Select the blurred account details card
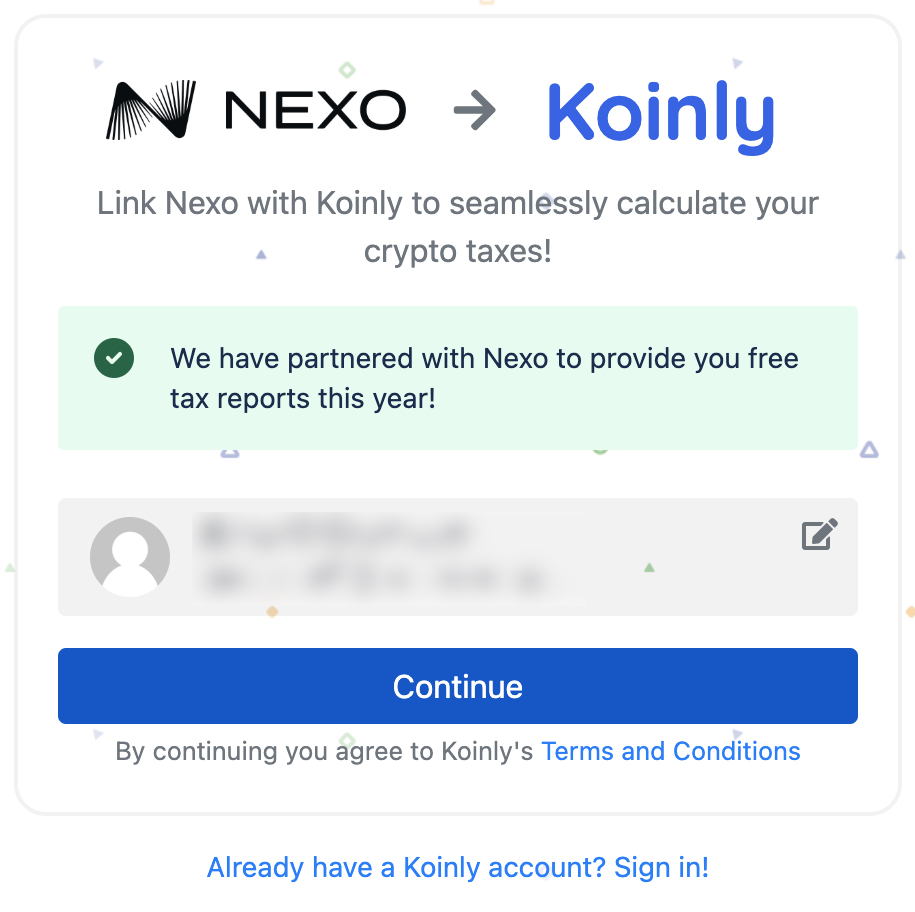Screen dimensions: 915x912 tap(458, 556)
